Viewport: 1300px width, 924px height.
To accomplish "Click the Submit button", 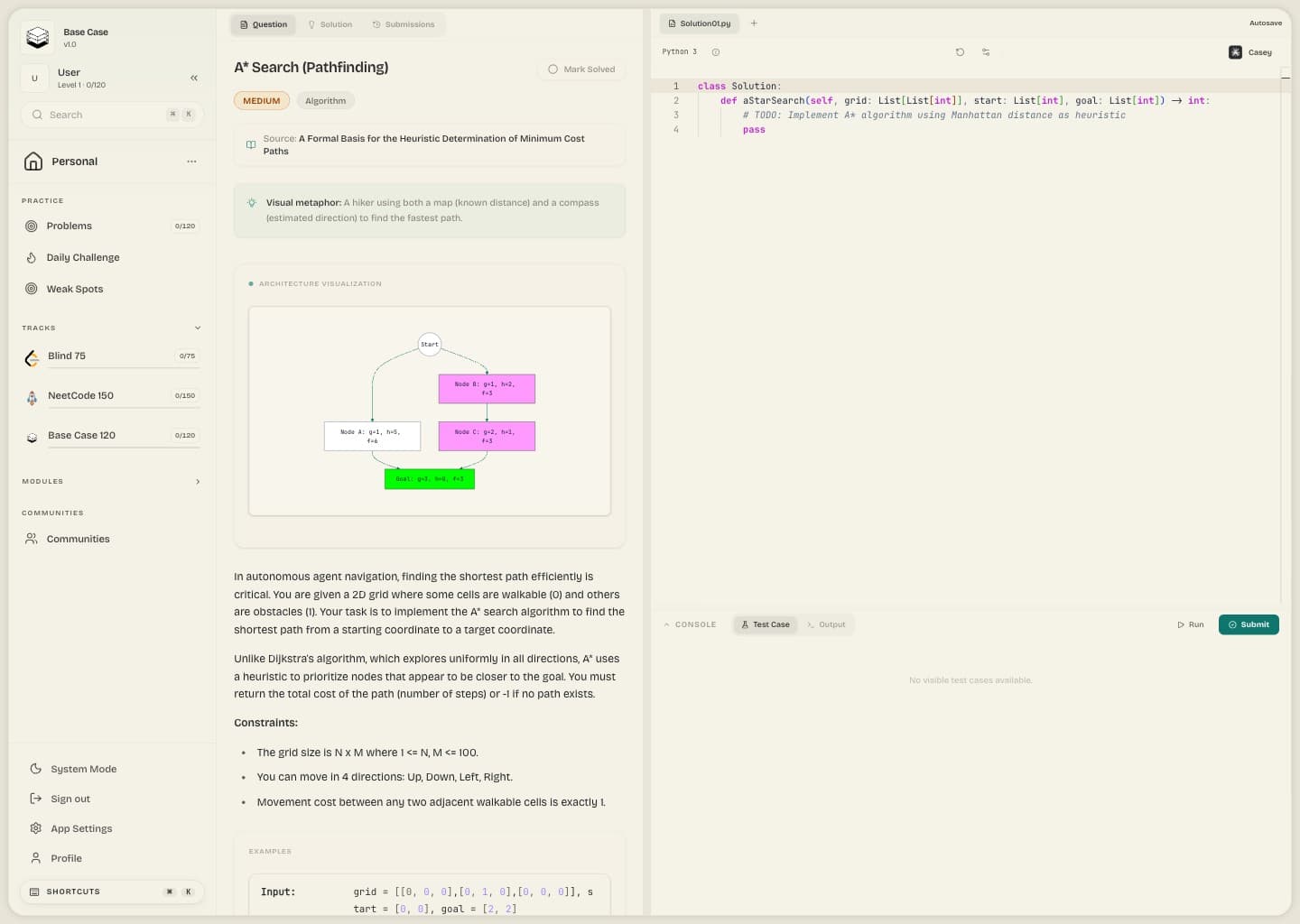I will point(1249,624).
